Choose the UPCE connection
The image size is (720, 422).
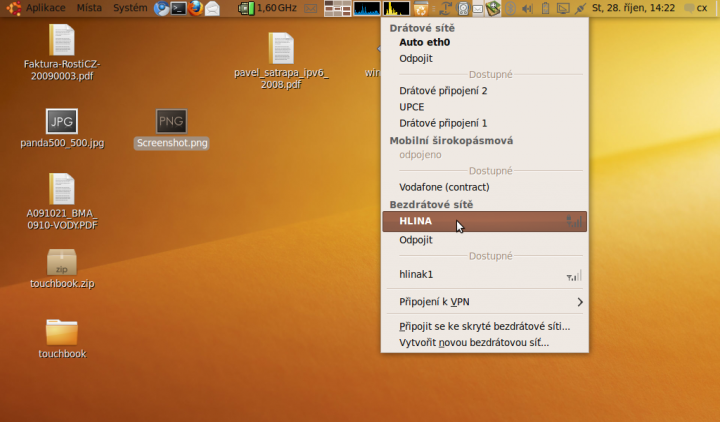(484, 107)
